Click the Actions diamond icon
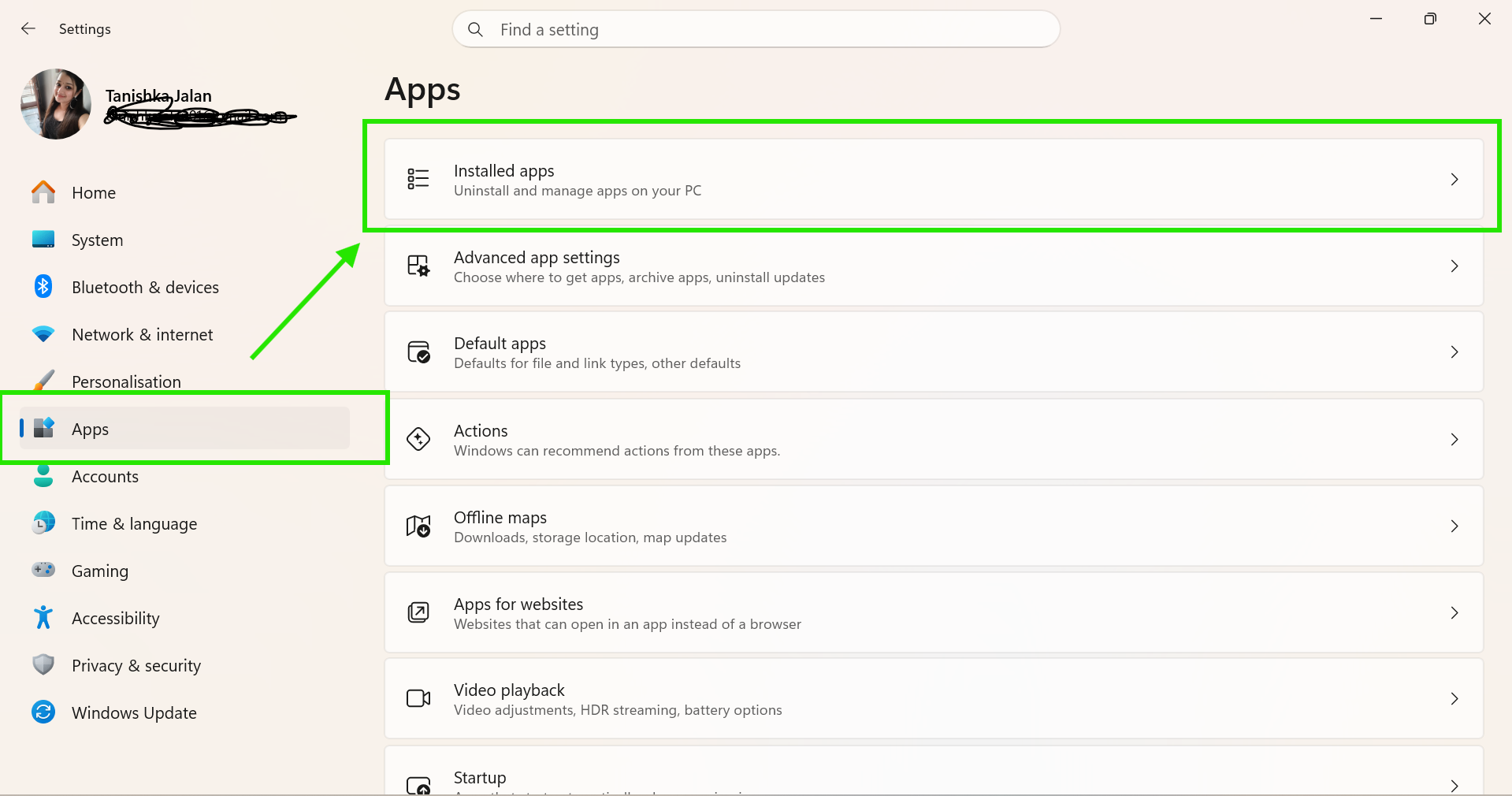The image size is (1512, 796). 418,439
